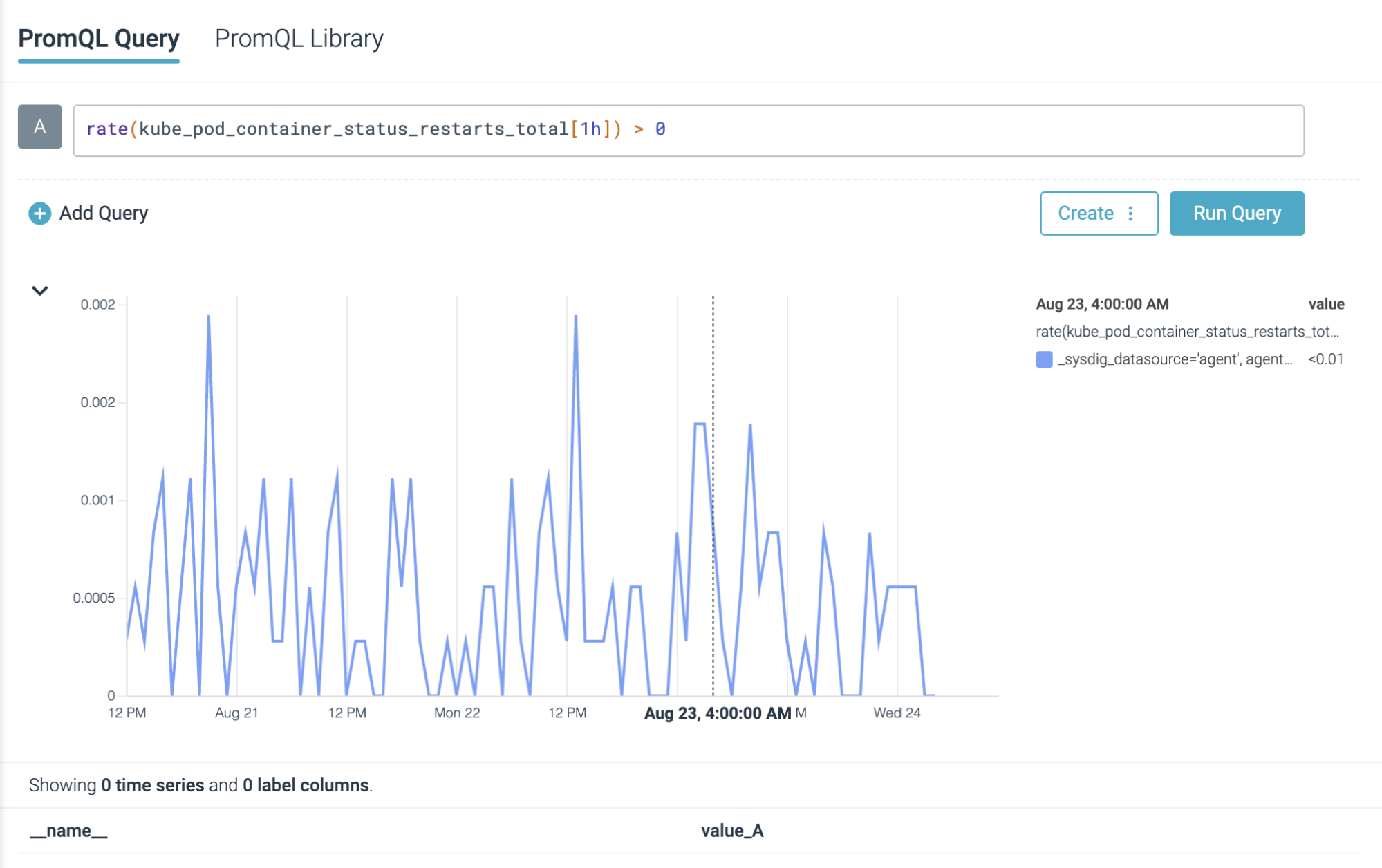Viewport: 1382px width, 868px height.
Task: Click the blue legend color swatch
Action: pos(1044,359)
